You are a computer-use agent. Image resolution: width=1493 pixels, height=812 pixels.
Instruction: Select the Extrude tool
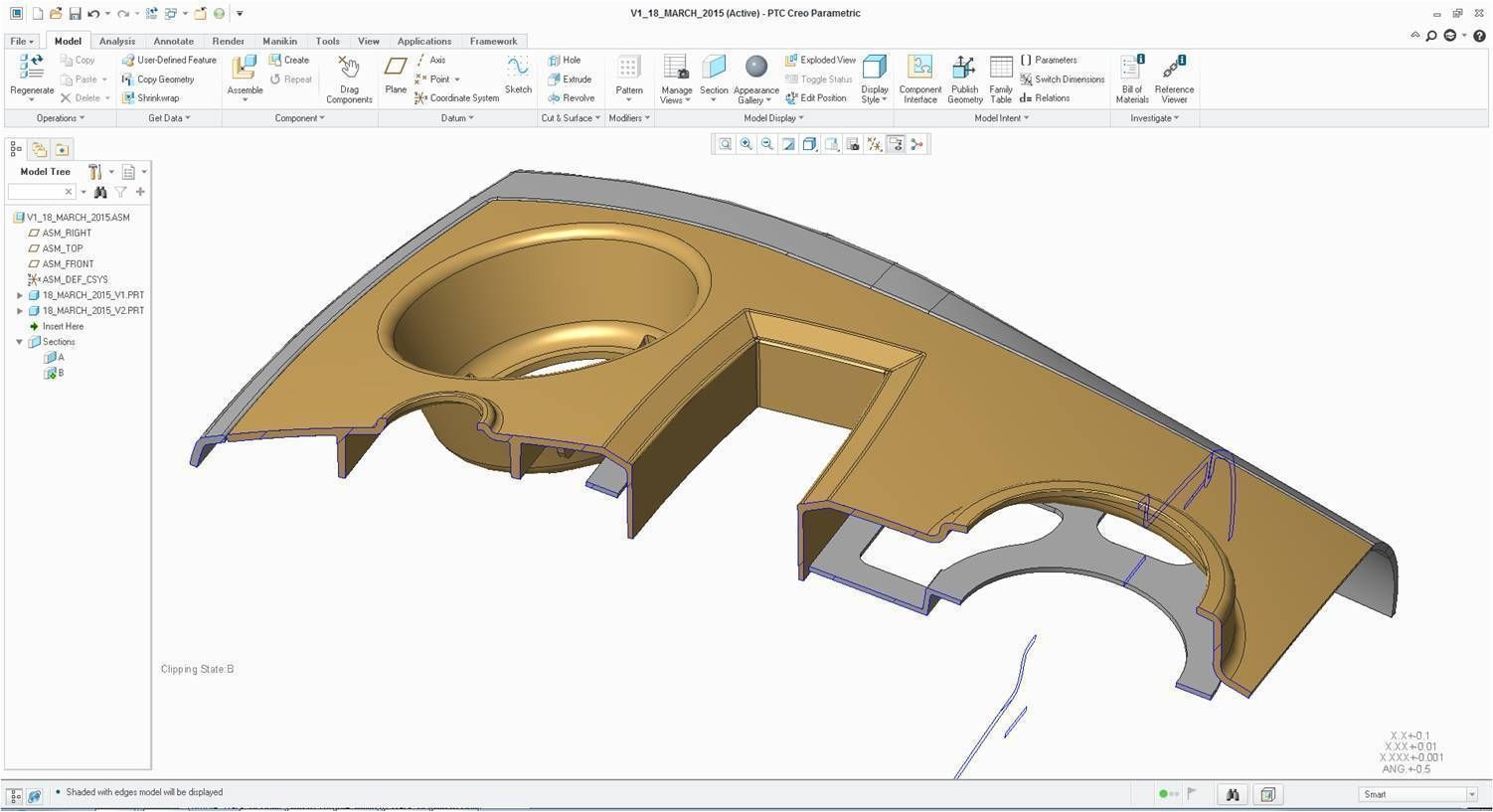[570, 79]
